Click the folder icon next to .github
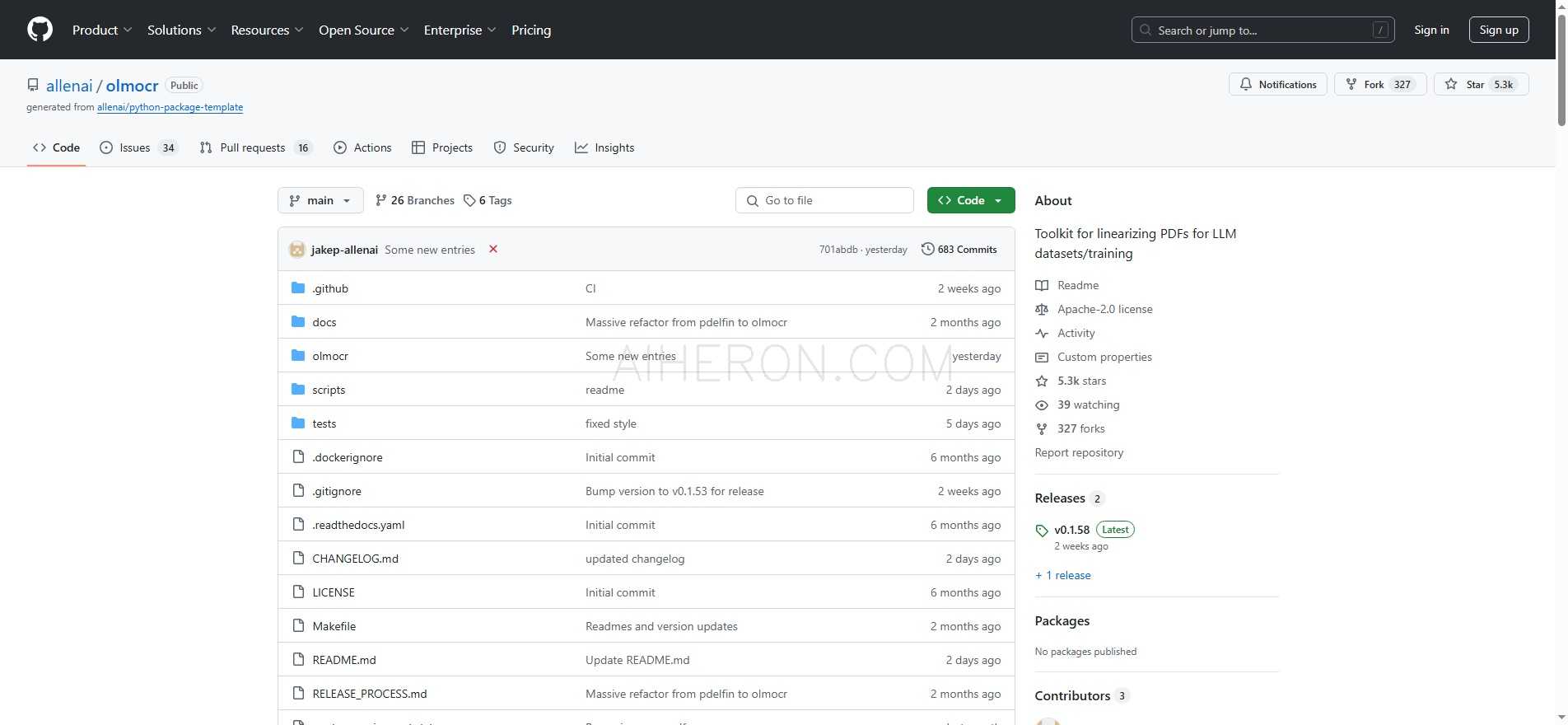Screen dimensions: 1568x725 [x=298, y=288]
